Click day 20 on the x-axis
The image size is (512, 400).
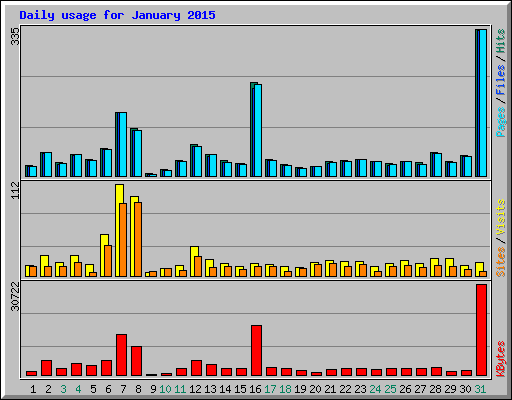(315, 389)
